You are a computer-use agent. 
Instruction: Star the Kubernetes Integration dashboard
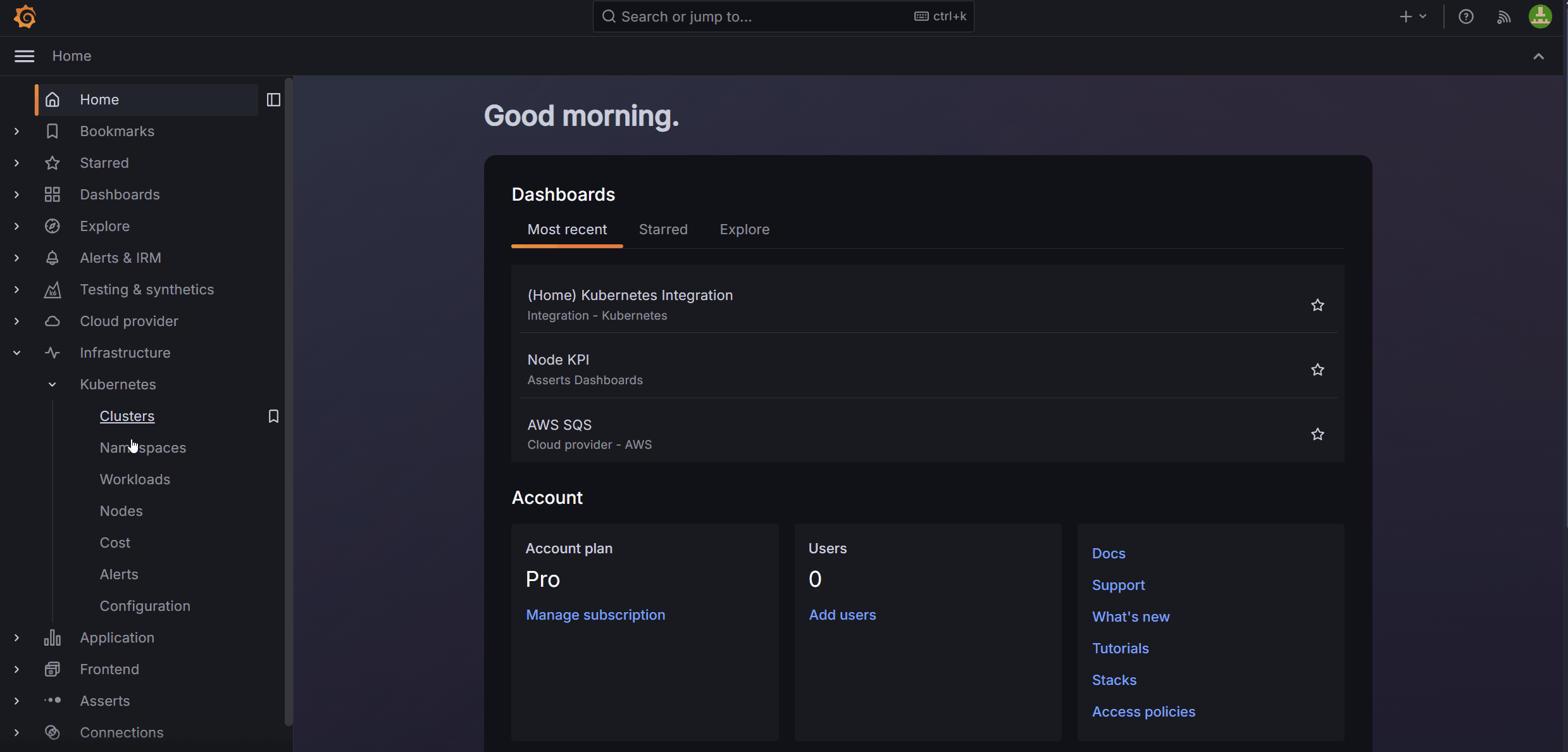[x=1317, y=305]
